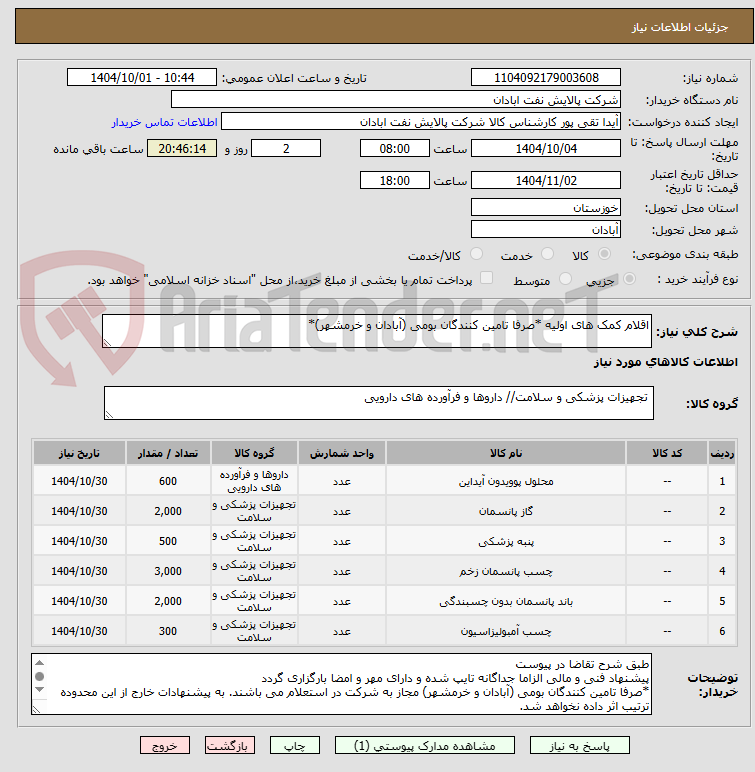Click the کد کالا column header
The image size is (755, 772).
[x=667, y=453]
